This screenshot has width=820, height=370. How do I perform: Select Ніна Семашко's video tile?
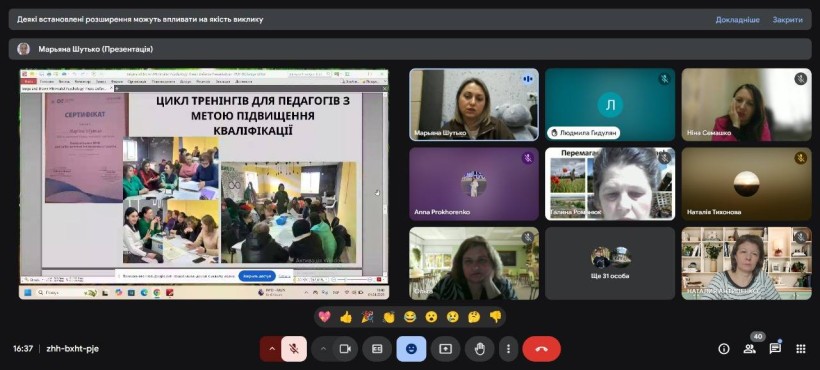tap(746, 105)
